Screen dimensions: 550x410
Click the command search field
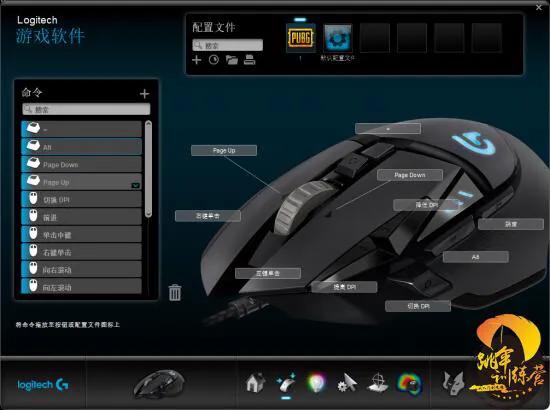[86, 109]
